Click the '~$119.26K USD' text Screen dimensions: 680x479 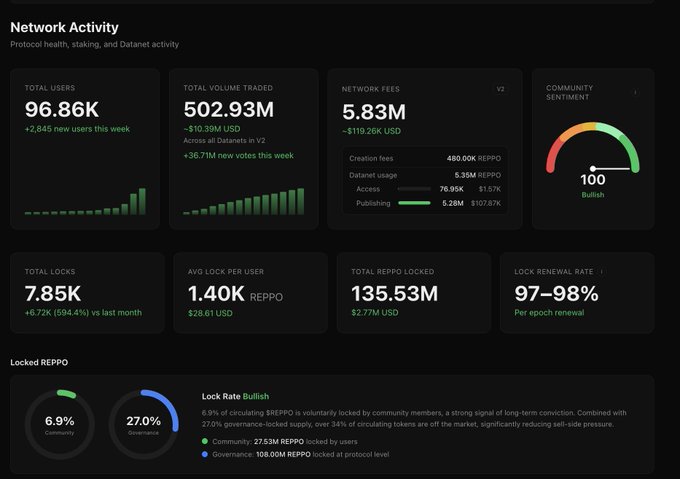(x=371, y=131)
